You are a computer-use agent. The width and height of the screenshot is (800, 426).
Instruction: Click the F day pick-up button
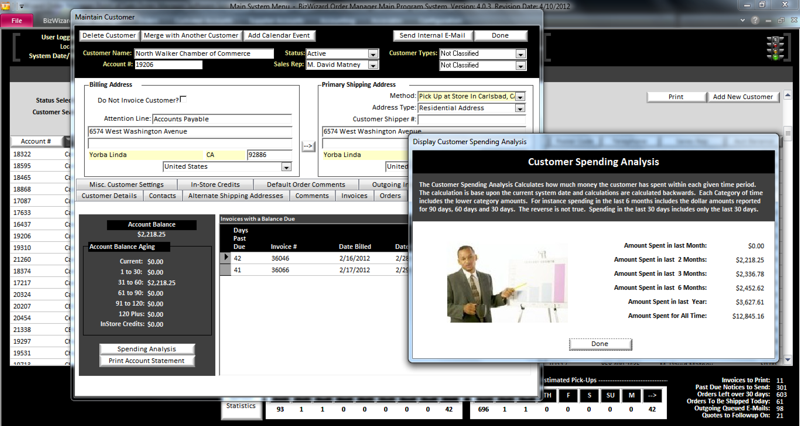click(x=569, y=395)
